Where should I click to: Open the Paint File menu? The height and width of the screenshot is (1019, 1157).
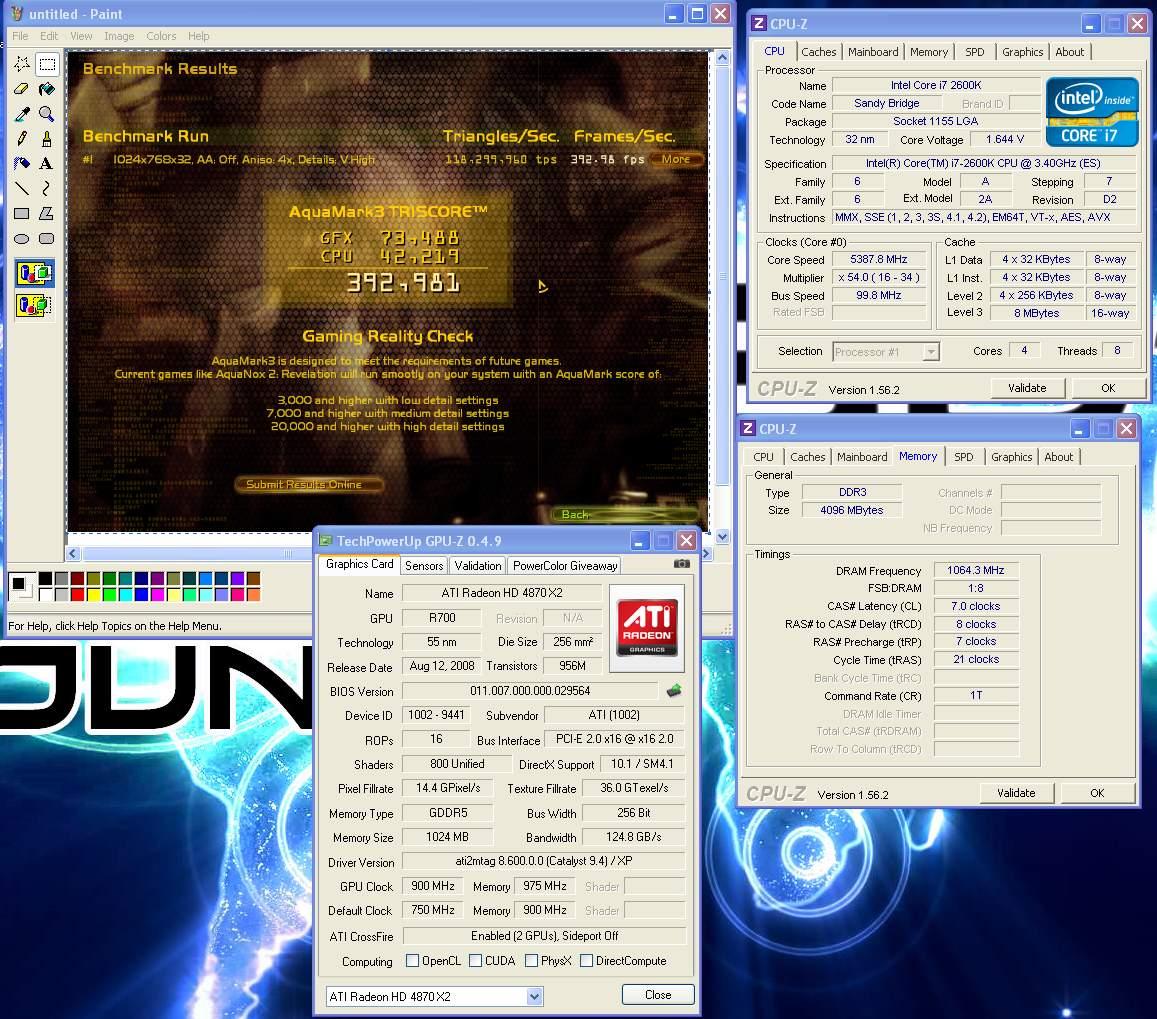coord(20,36)
